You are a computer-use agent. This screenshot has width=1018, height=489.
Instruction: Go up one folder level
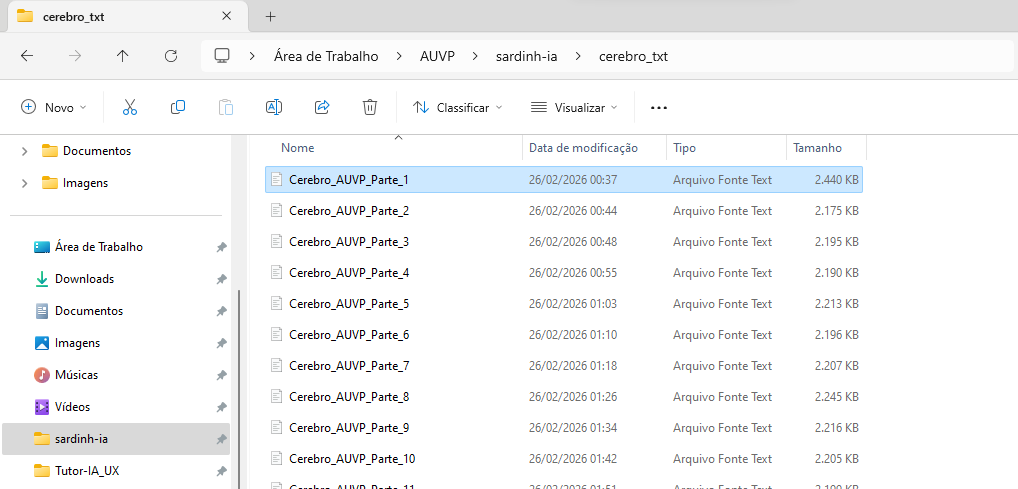point(123,56)
